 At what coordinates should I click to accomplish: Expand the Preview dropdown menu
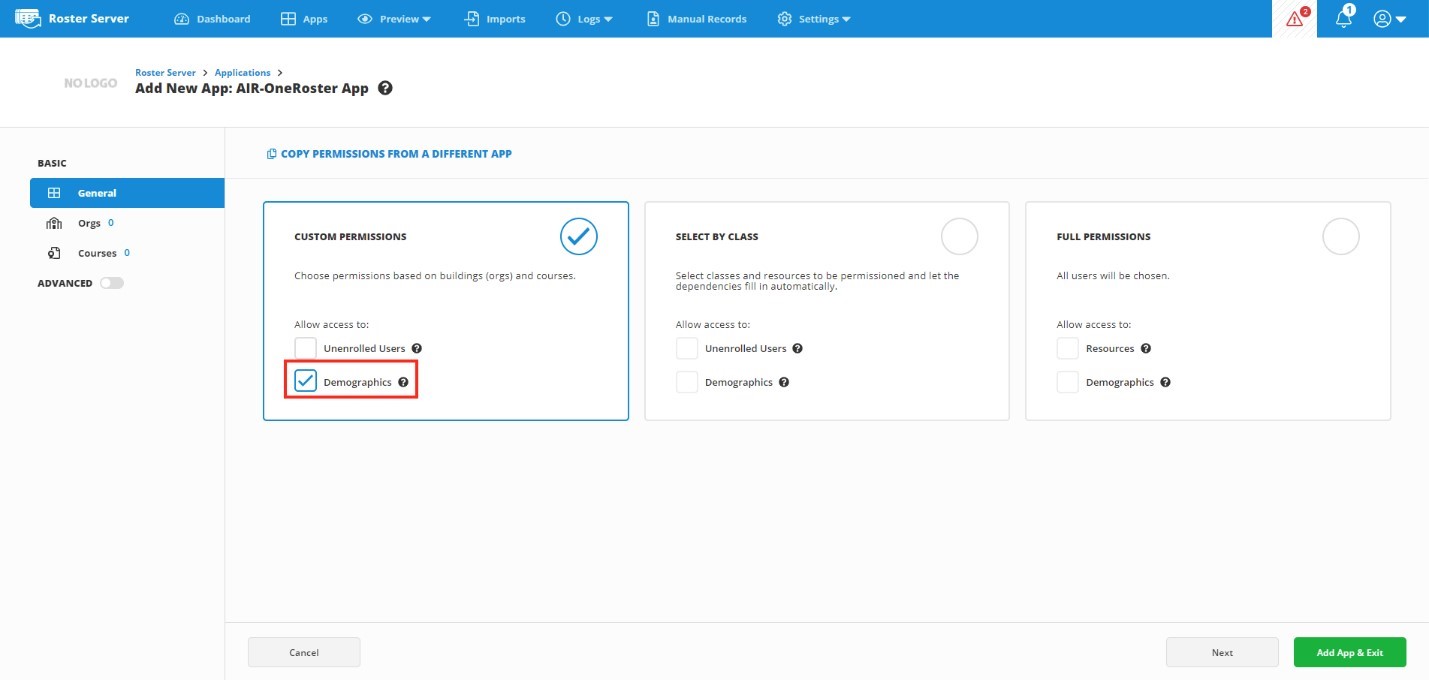coord(394,19)
